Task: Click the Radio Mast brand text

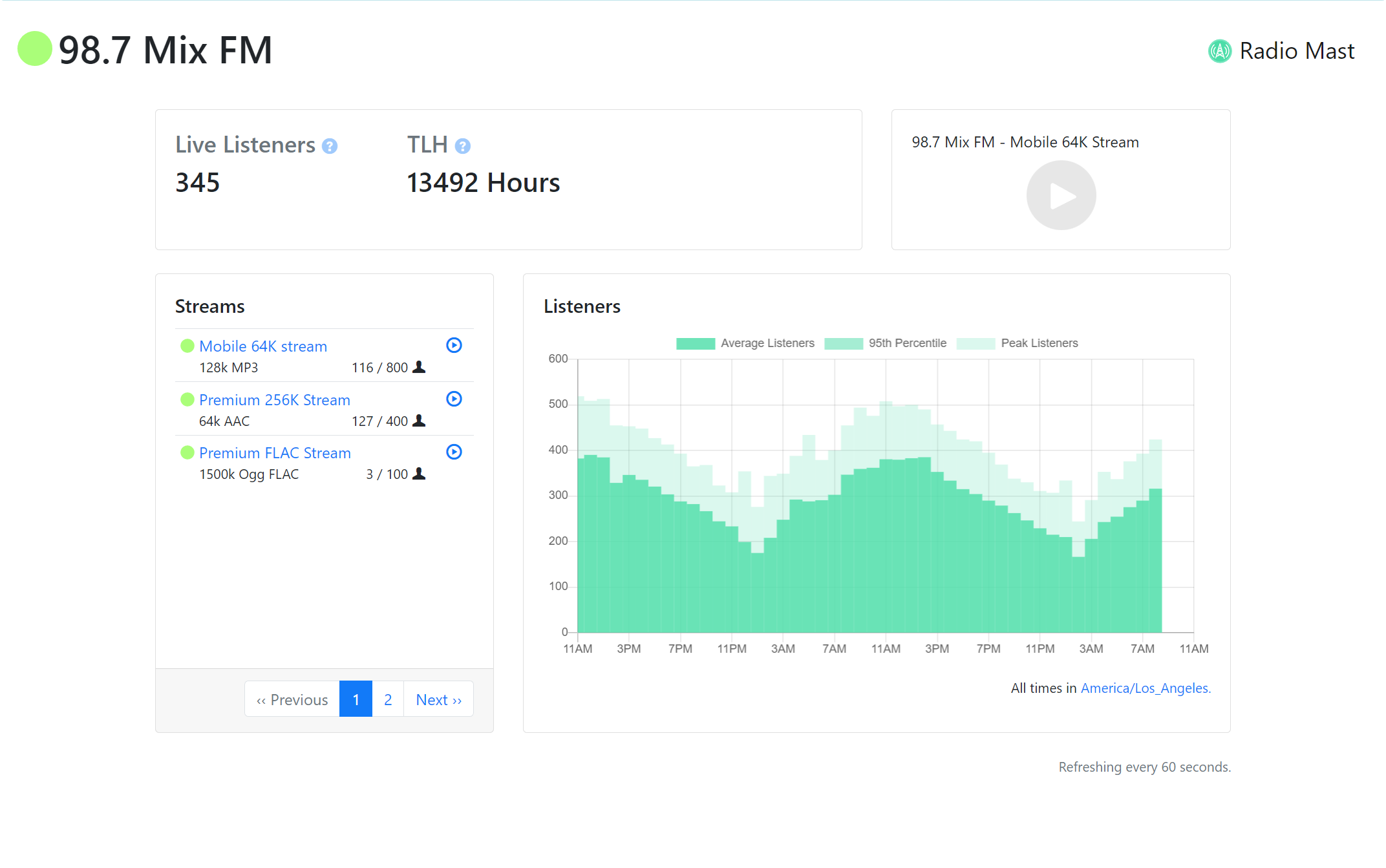Action: (x=1297, y=51)
